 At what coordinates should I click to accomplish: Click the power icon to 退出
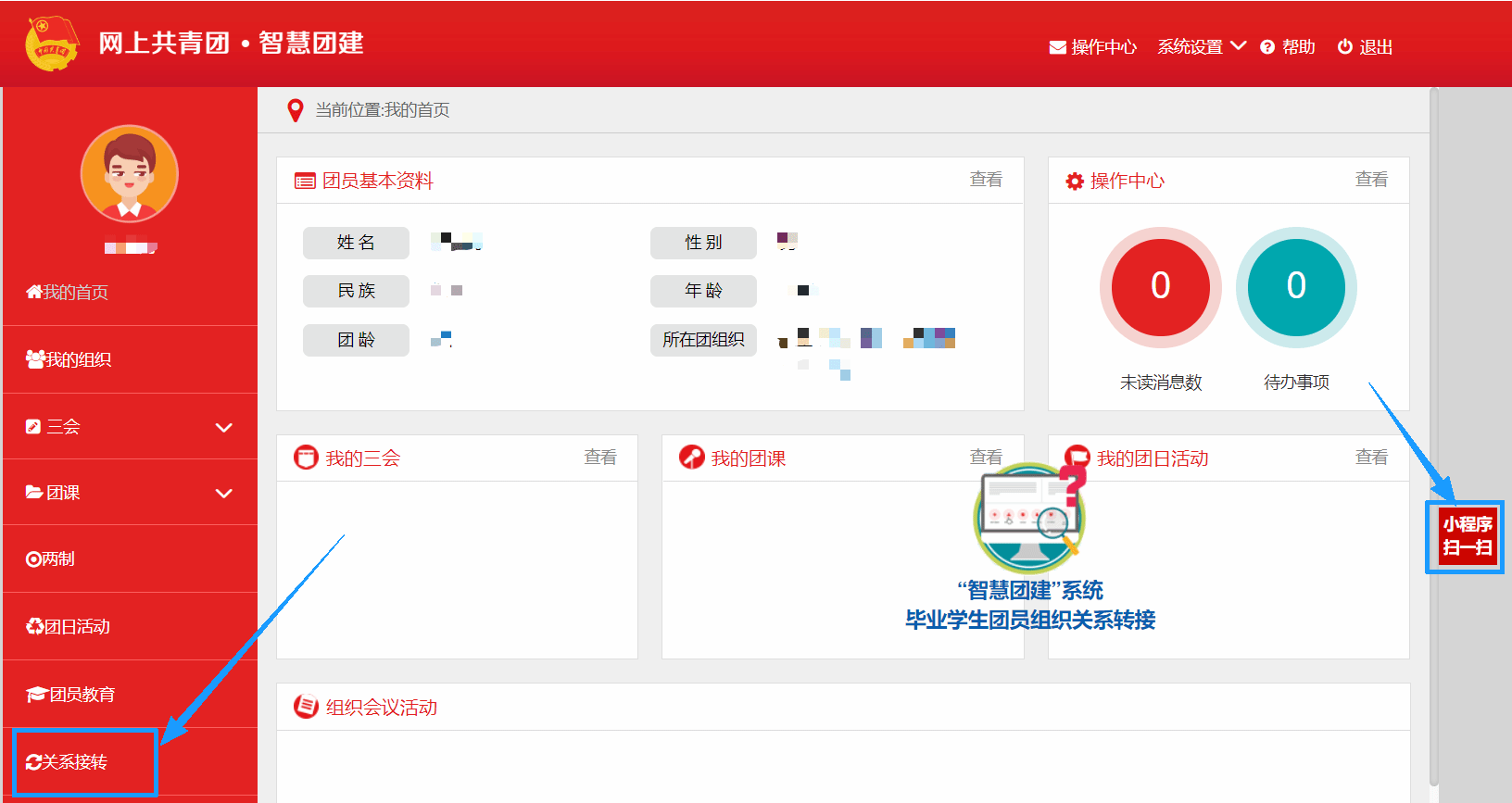pyautogui.click(x=1345, y=46)
